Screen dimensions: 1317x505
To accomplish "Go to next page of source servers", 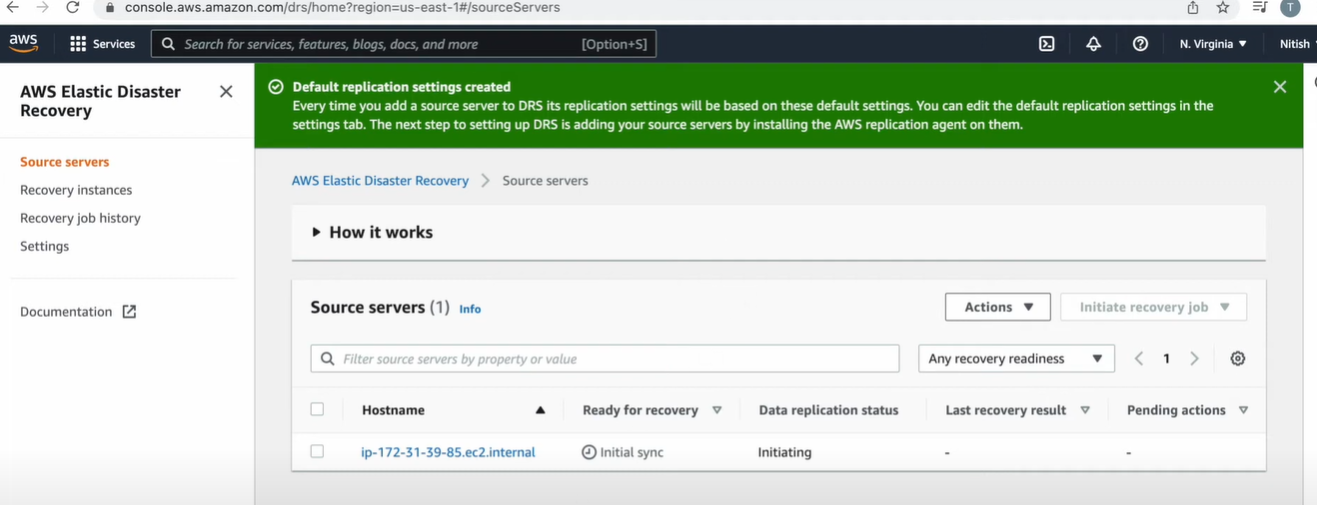I will [x=1194, y=359].
